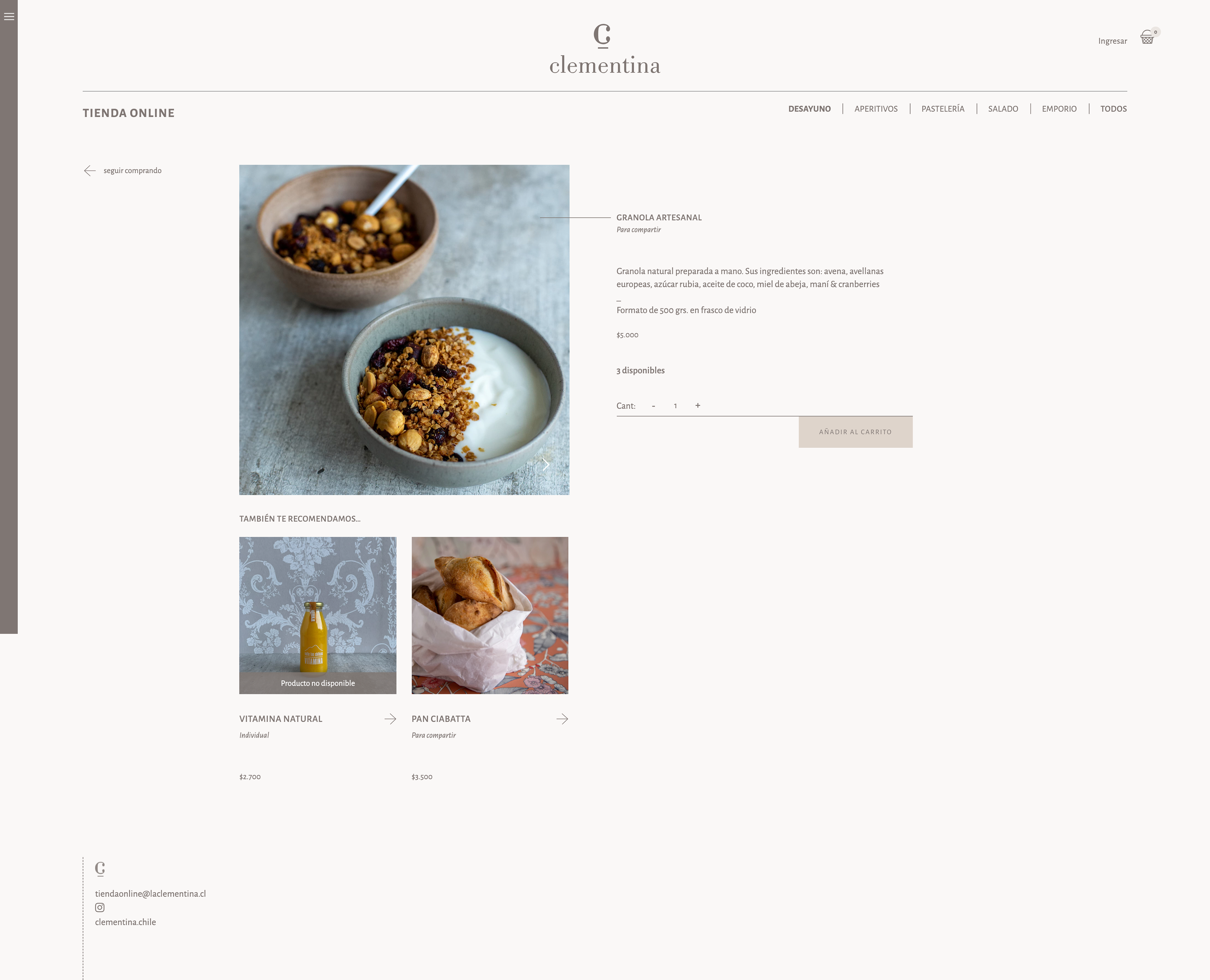Click the quantity field showing 1
The height and width of the screenshot is (980, 1210).
click(675, 406)
